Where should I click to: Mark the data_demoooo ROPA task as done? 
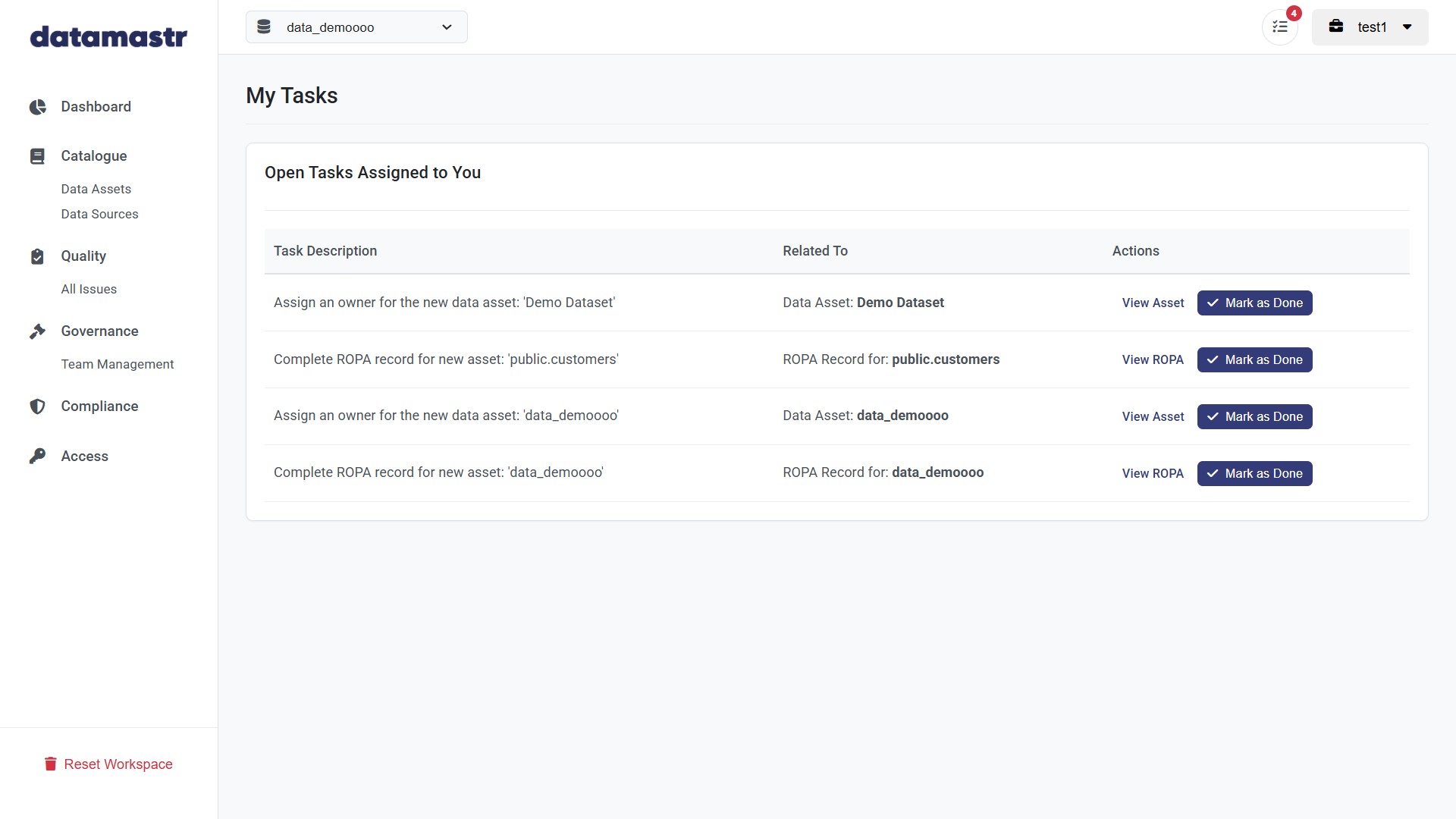coord(1254,473)
